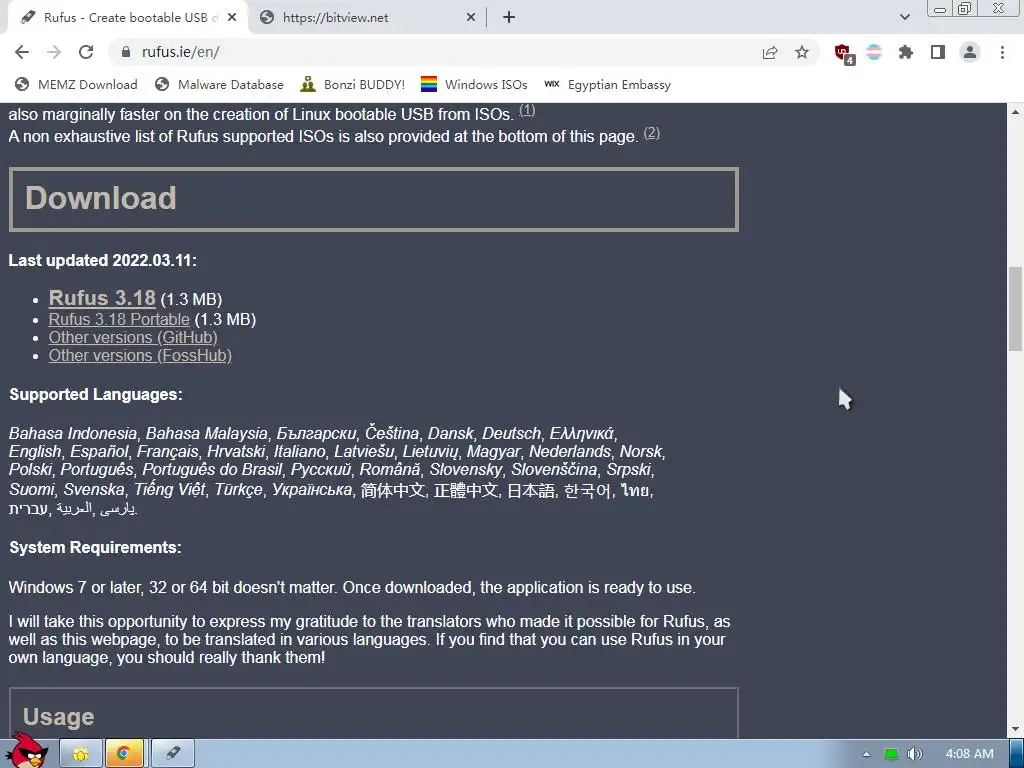Open Malware Database bookmark
The image size is (1024, 768).
219,84
